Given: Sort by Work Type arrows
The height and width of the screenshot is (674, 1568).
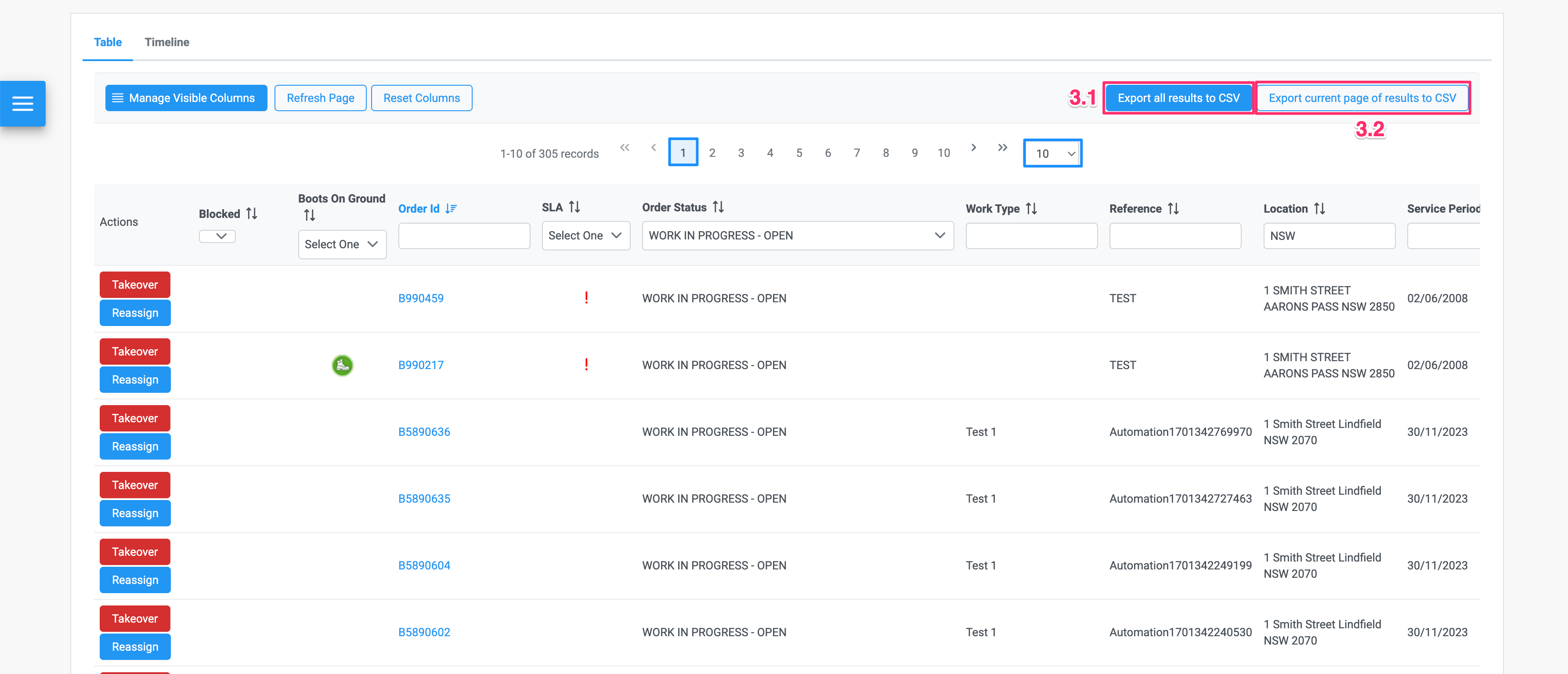Looking at the screenshot, I should click(1031, 209).
